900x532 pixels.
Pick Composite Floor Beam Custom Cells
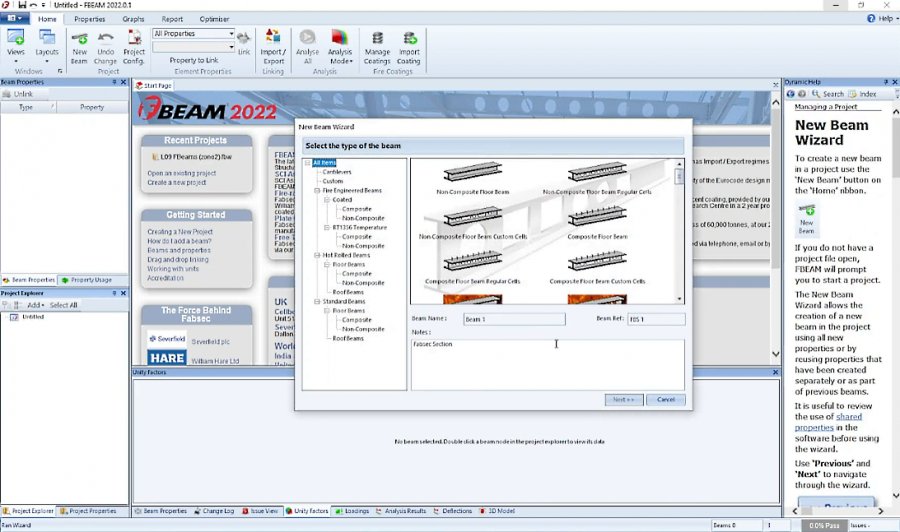click(x=597, y=267)
